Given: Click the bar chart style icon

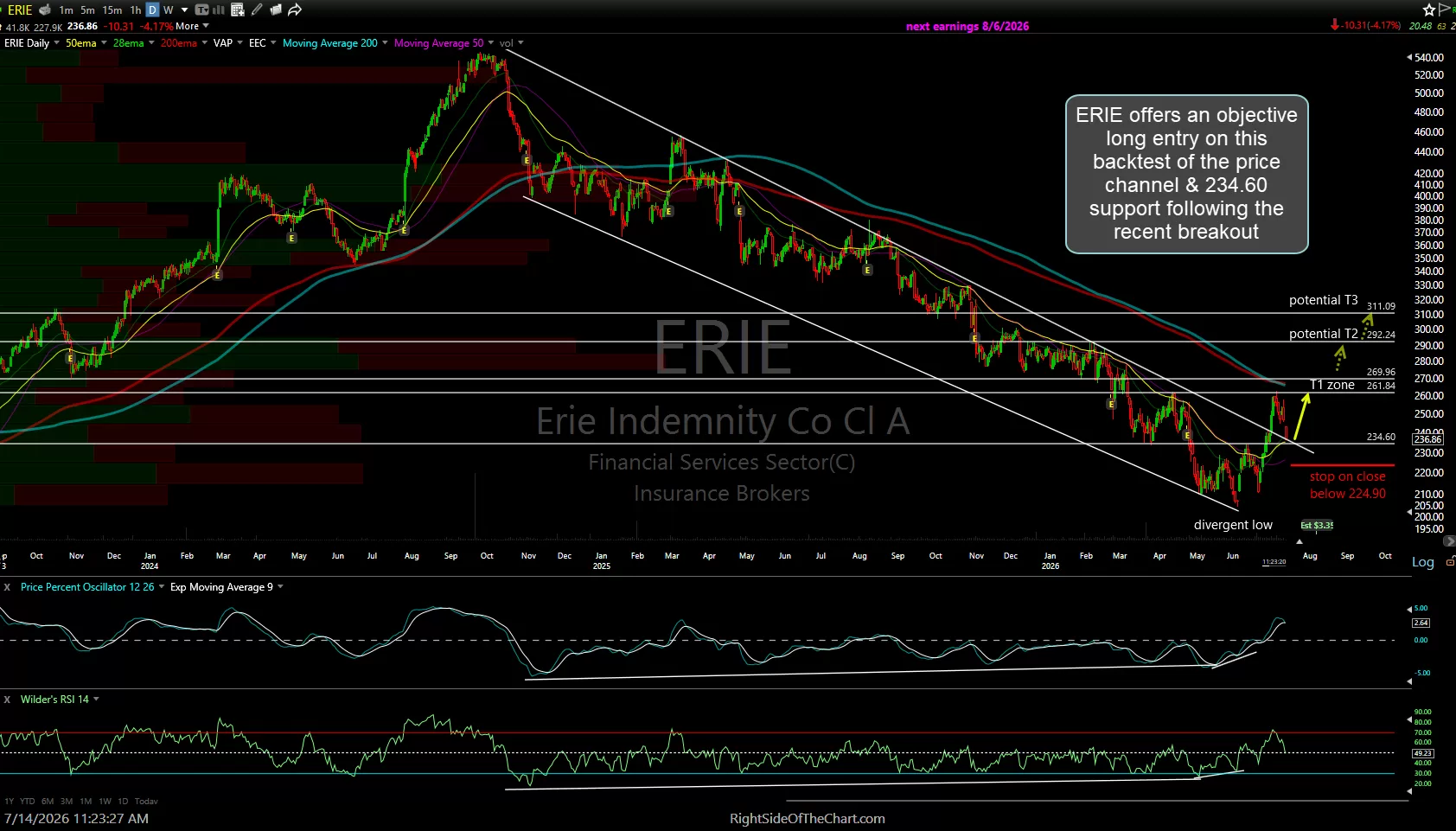Looking at the screenshot, I should point(219,10).
